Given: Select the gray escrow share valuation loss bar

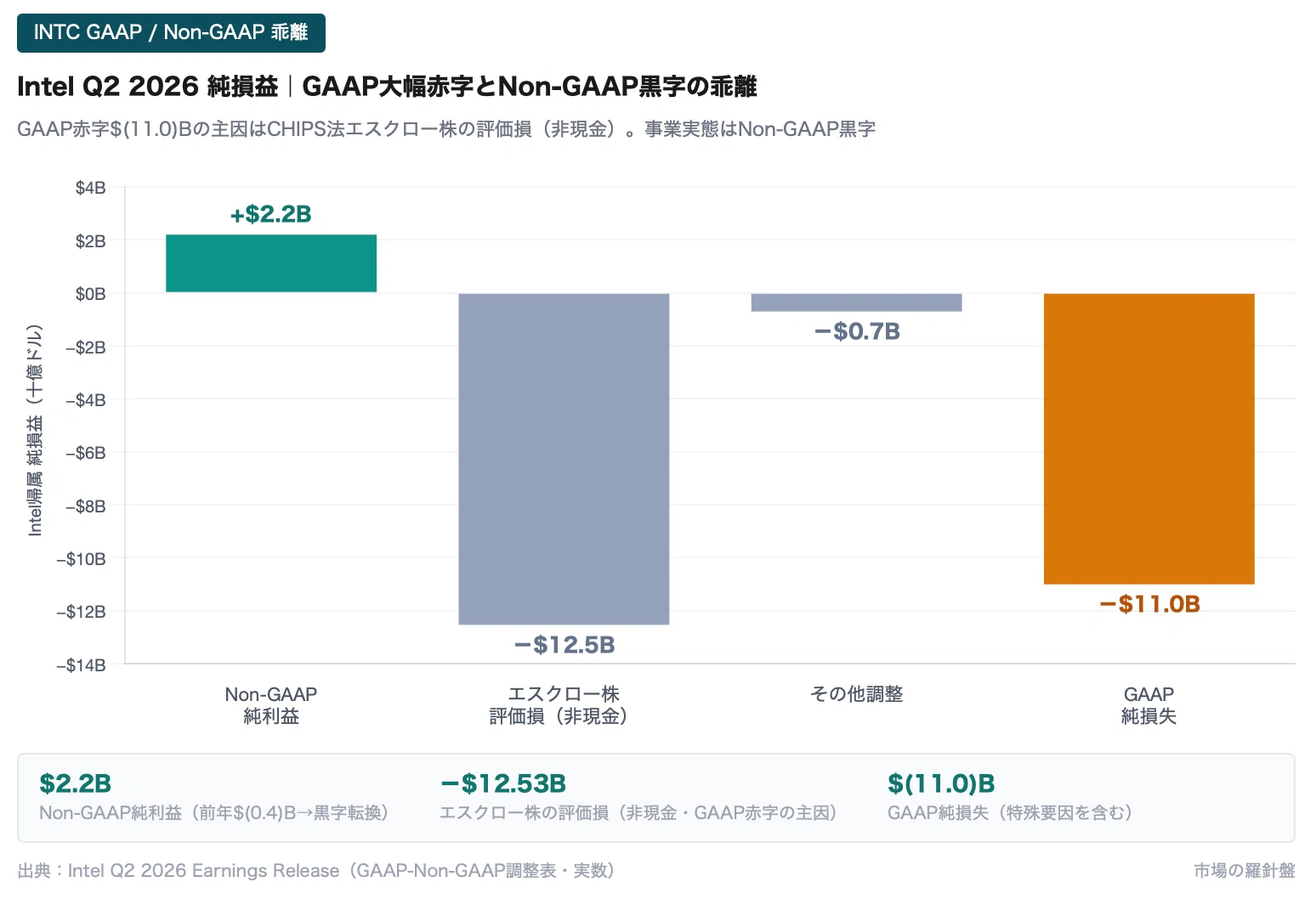Looking at the screenshot, I should (564, 459).
